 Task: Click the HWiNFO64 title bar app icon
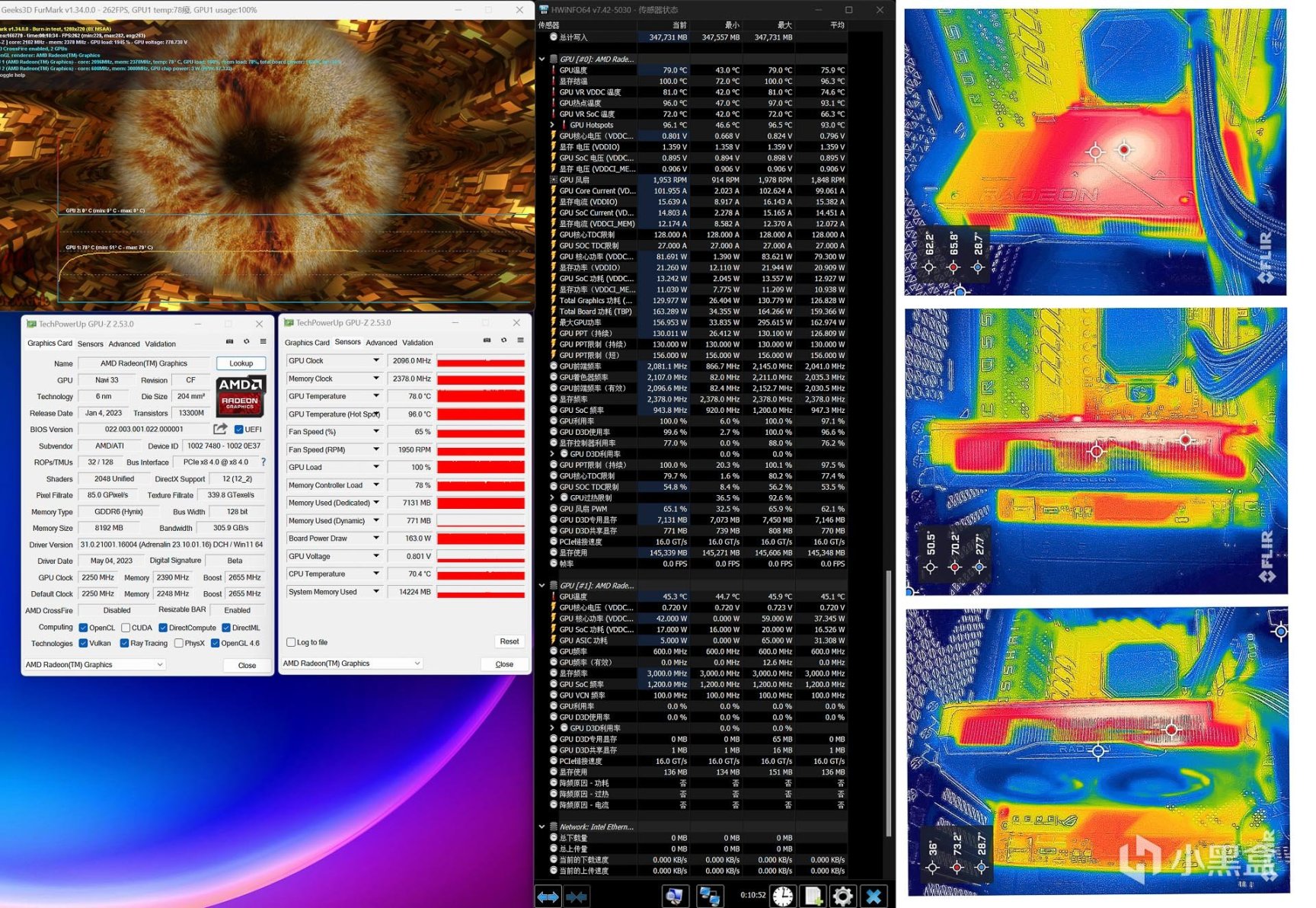tap(544, 10)
